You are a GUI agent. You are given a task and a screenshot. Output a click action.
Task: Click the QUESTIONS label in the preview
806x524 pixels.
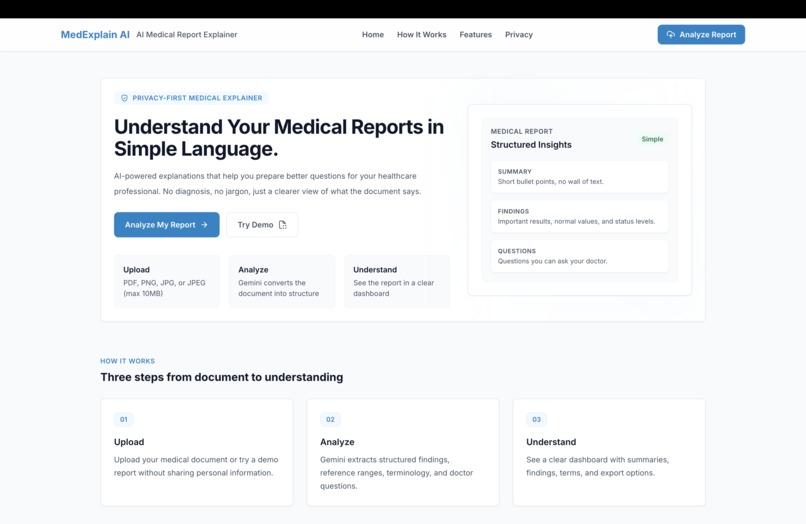(x=517, y=251)
